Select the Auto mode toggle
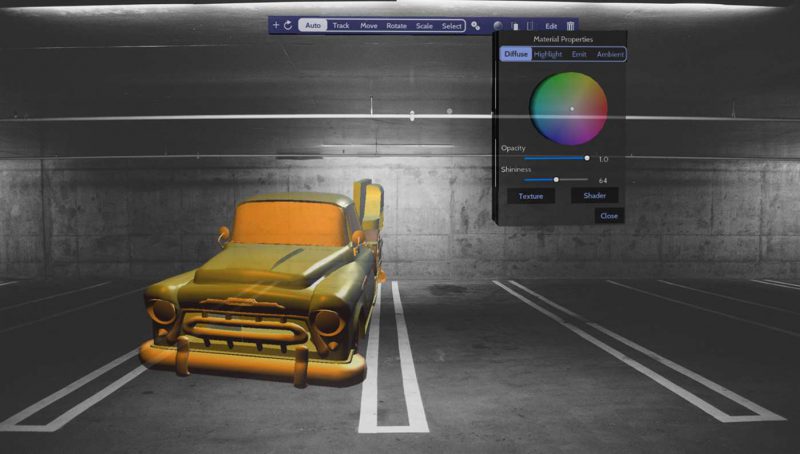The width and height of the screenshot is (800, 454). coord(313,25)
